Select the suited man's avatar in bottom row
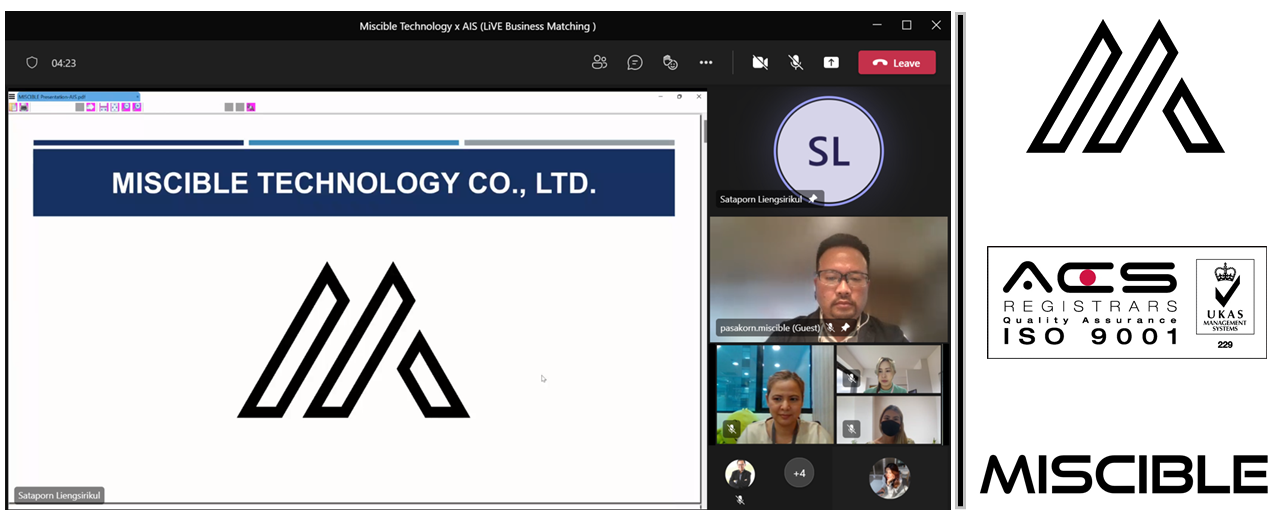 [x=740, y=474]
